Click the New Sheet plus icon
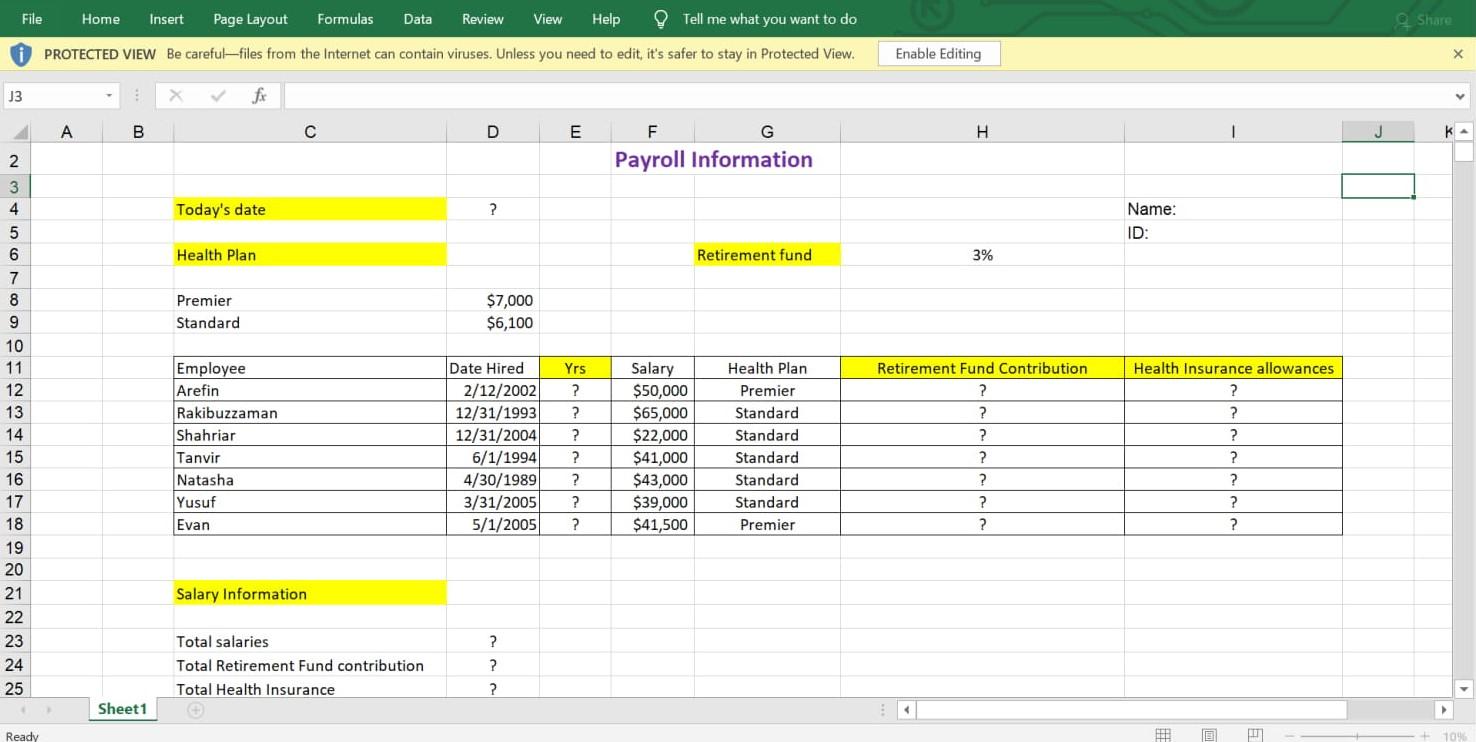1476x742 pixels. (x=195, y=709)
